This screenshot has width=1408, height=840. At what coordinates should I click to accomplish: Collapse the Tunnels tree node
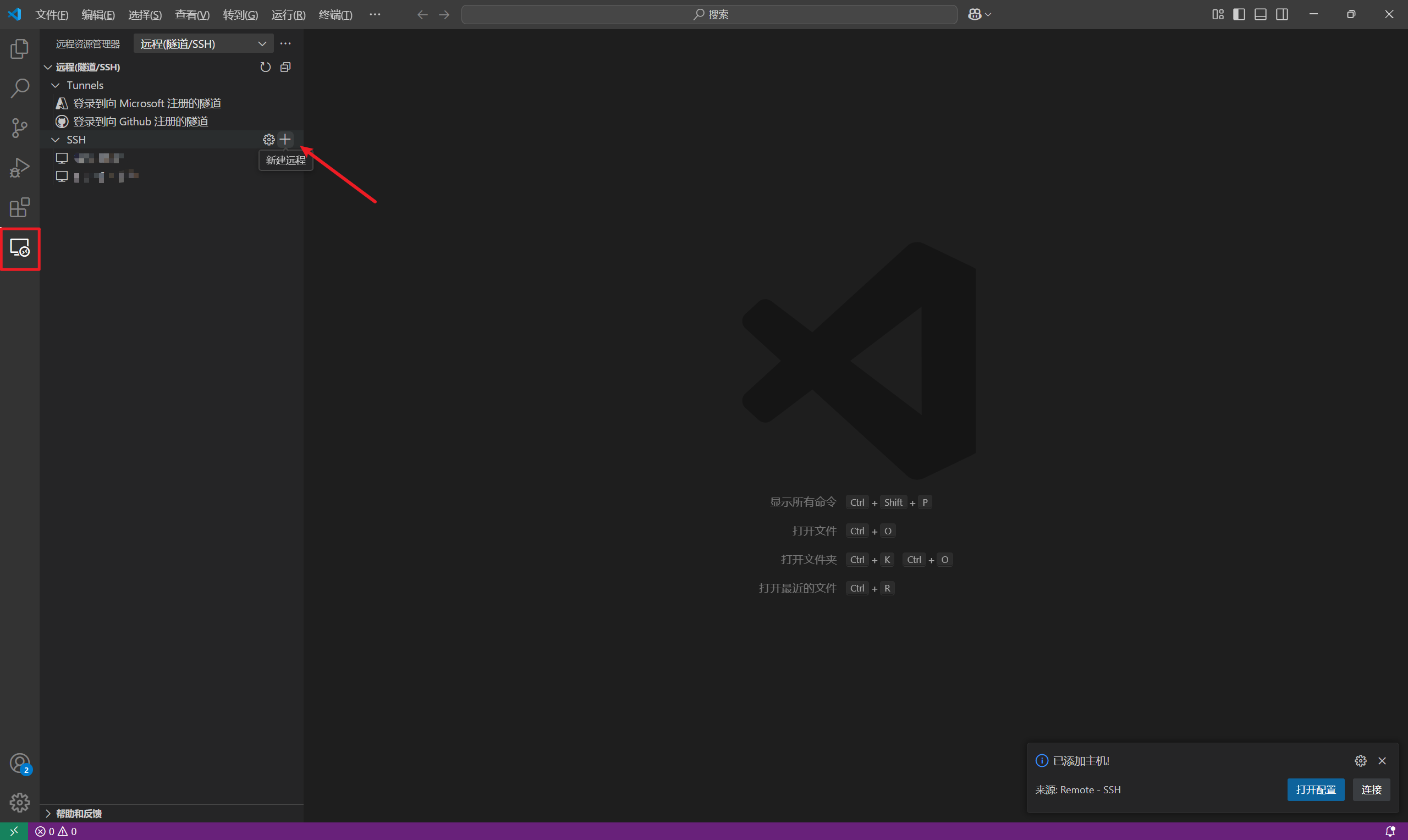56,85
